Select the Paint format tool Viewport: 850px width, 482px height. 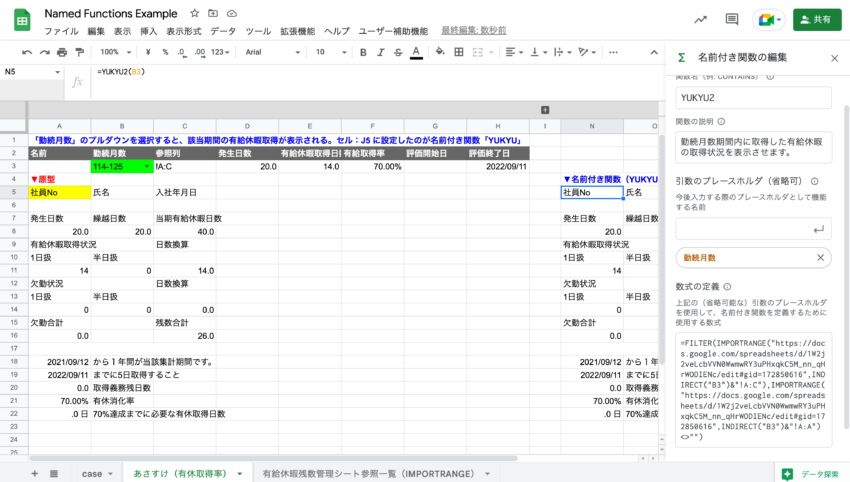click(79, 52)
